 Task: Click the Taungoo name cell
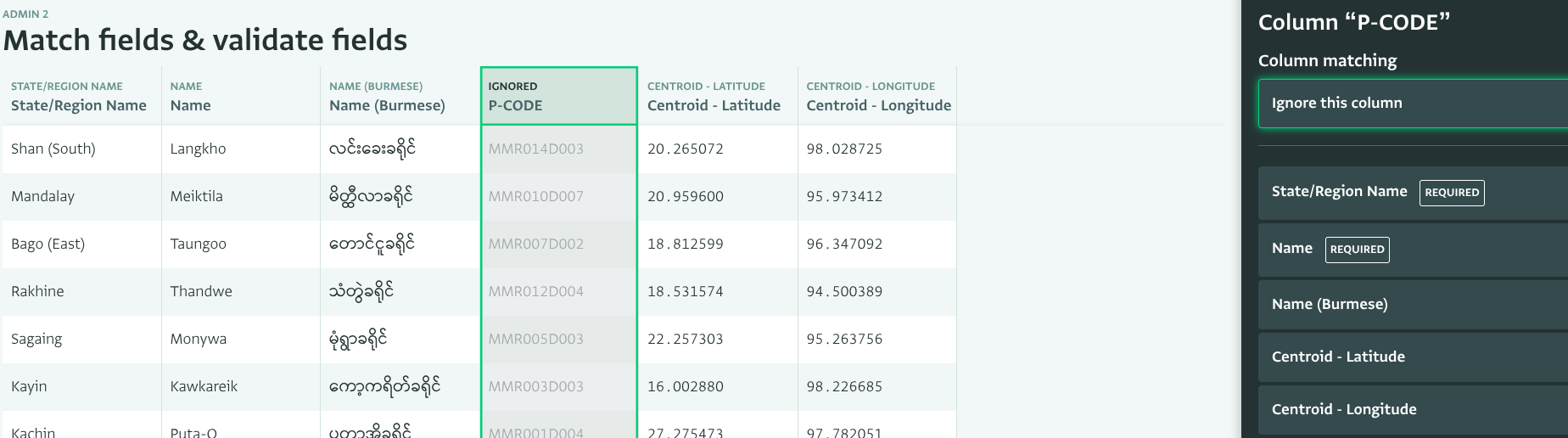[241, 244]
